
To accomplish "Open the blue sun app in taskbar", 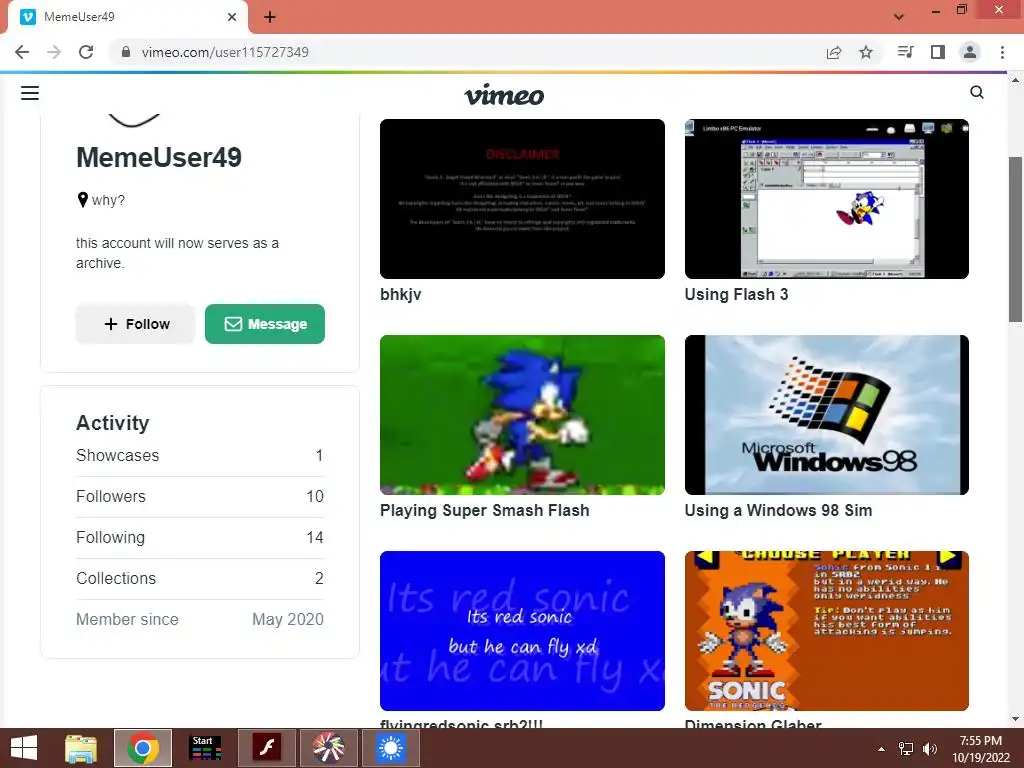I will click(x=391, y=748).
